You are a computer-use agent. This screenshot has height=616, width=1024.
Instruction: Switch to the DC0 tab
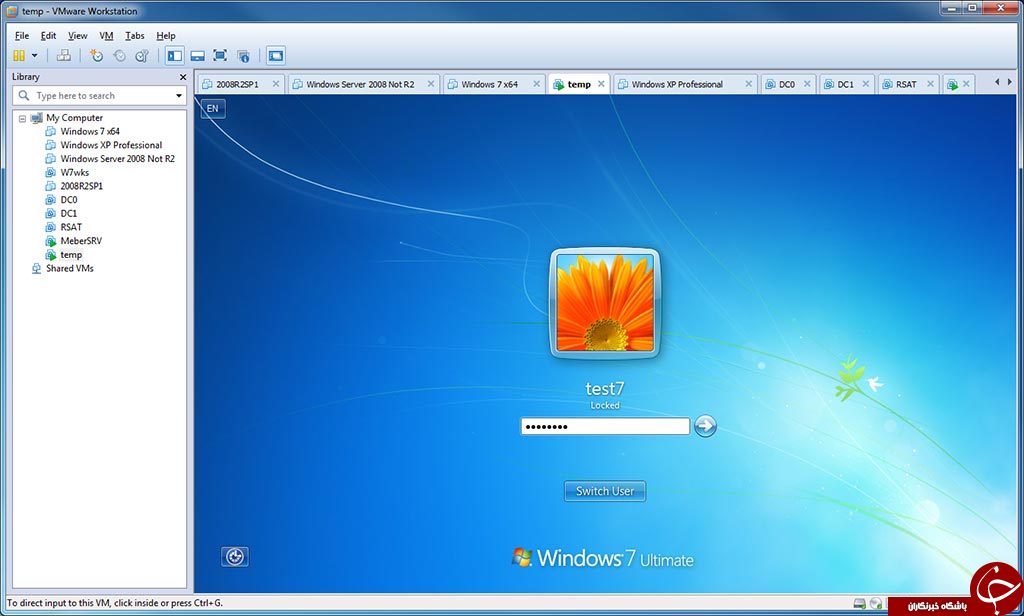(786, 84)
